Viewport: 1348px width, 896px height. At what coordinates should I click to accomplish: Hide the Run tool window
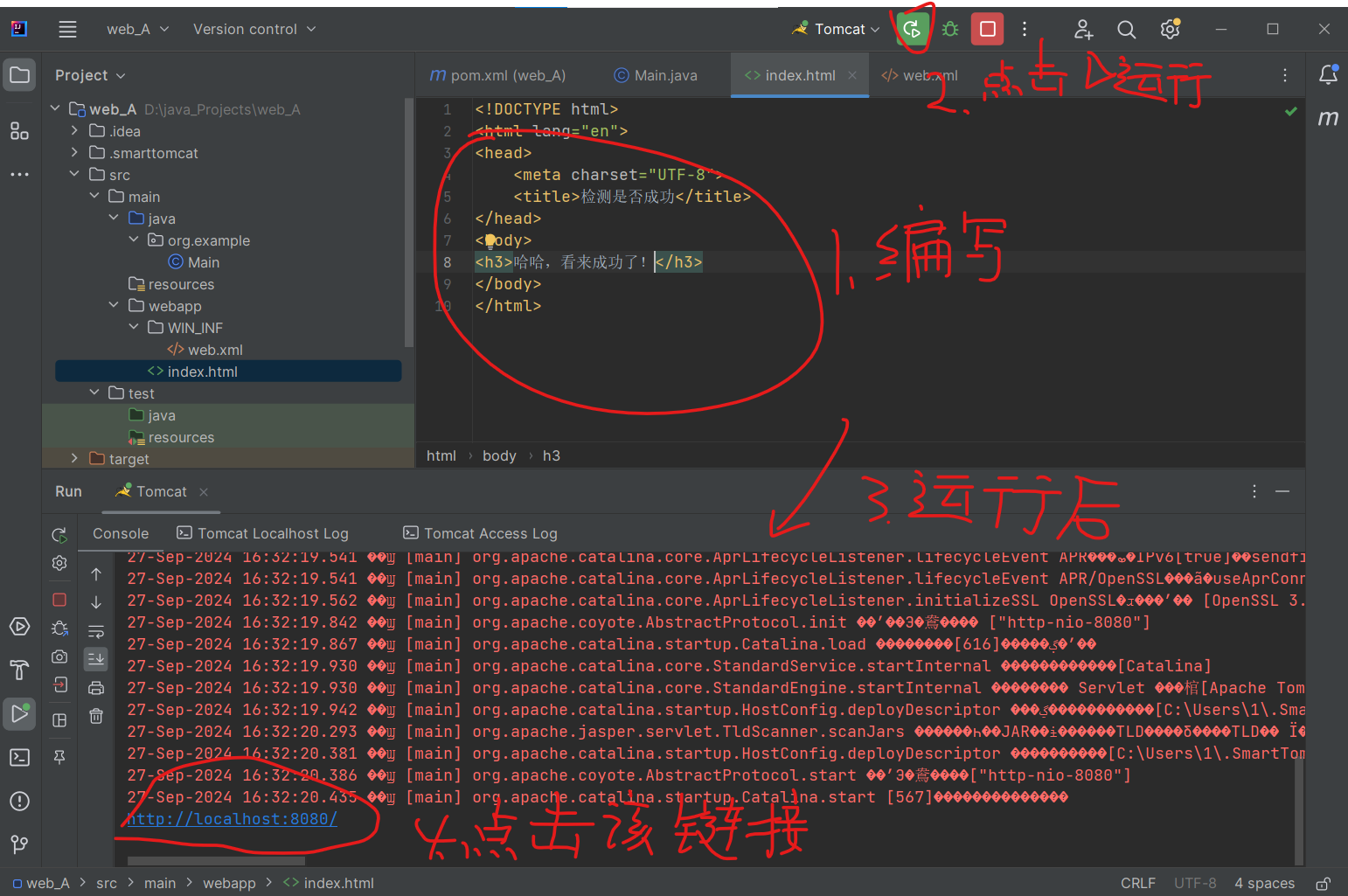pos(1282,491)
